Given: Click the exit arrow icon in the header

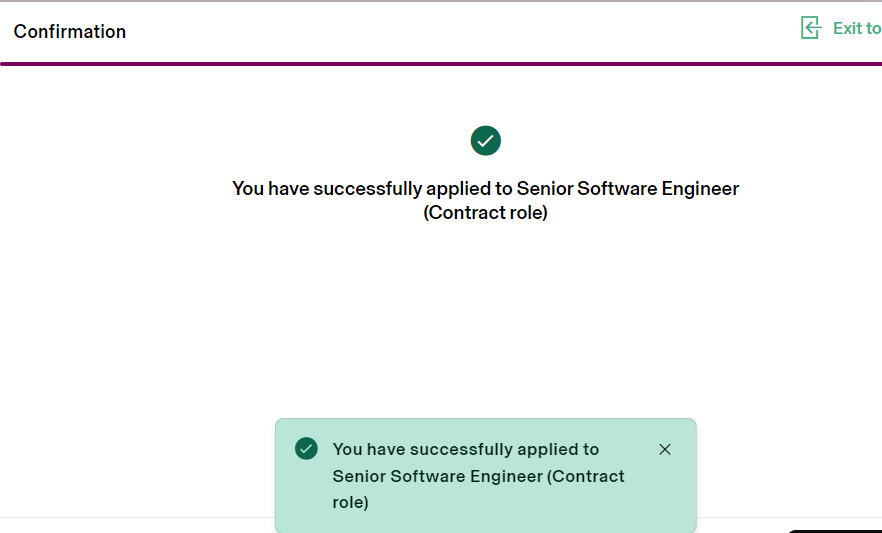Looking at the screenshot, I should 811,28.
